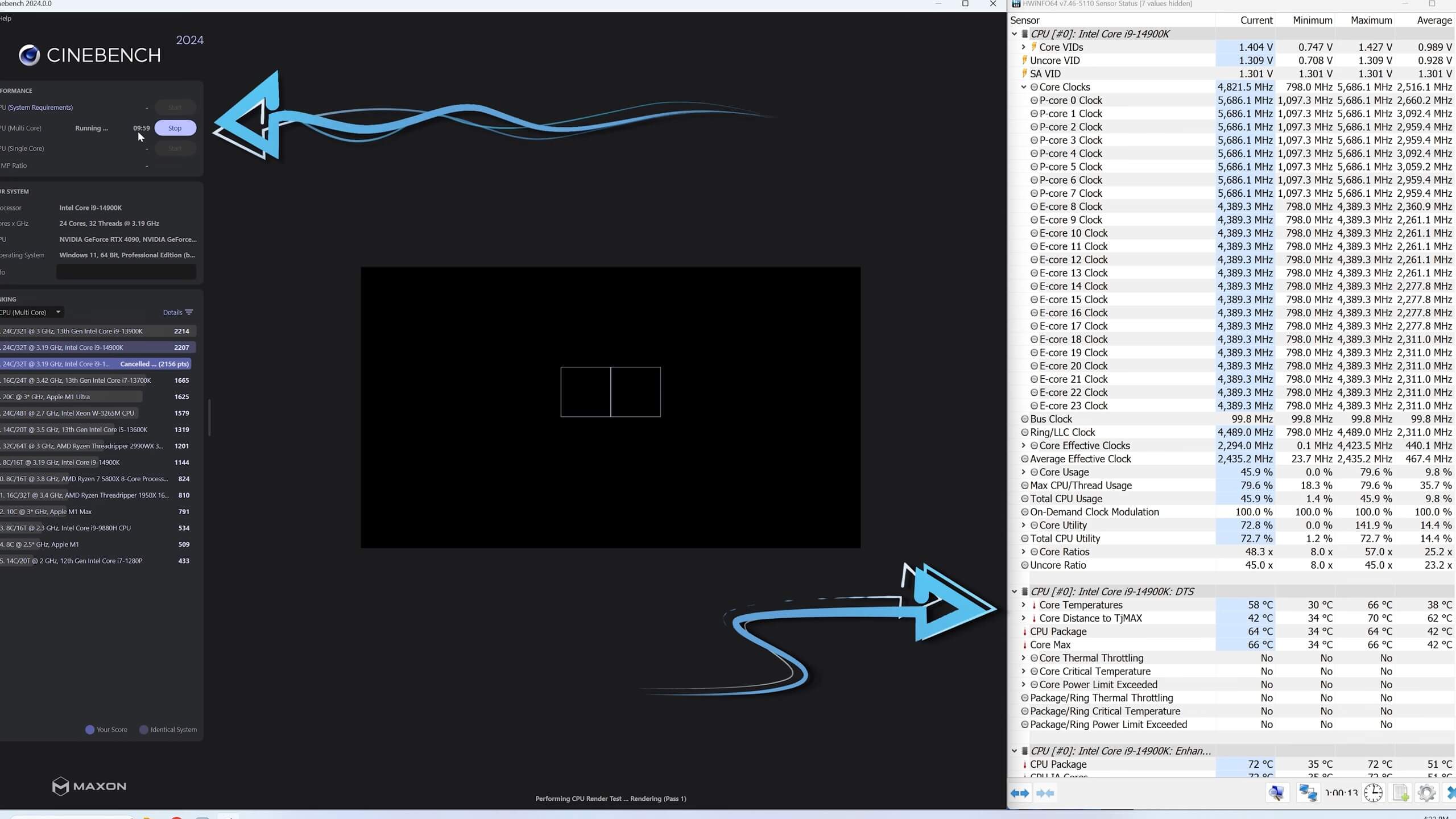Select the Apple M1 Ultra ranking entry

pyautogui.click(x=98, y=397)
